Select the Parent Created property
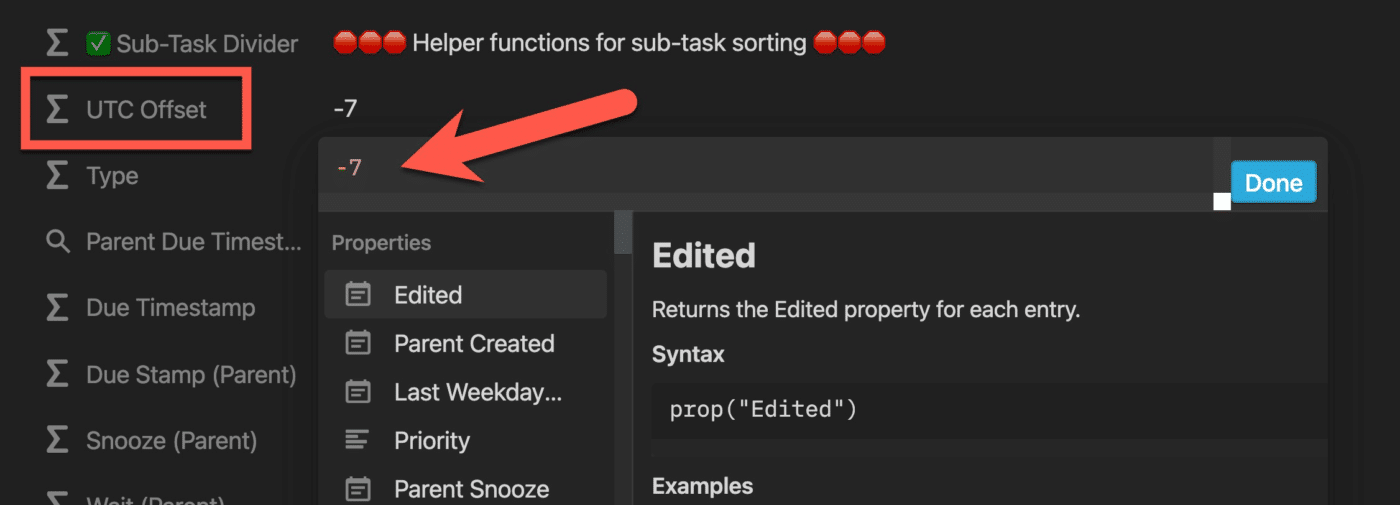This screenshot has height=505, width=1400. (x=466, y=343)
